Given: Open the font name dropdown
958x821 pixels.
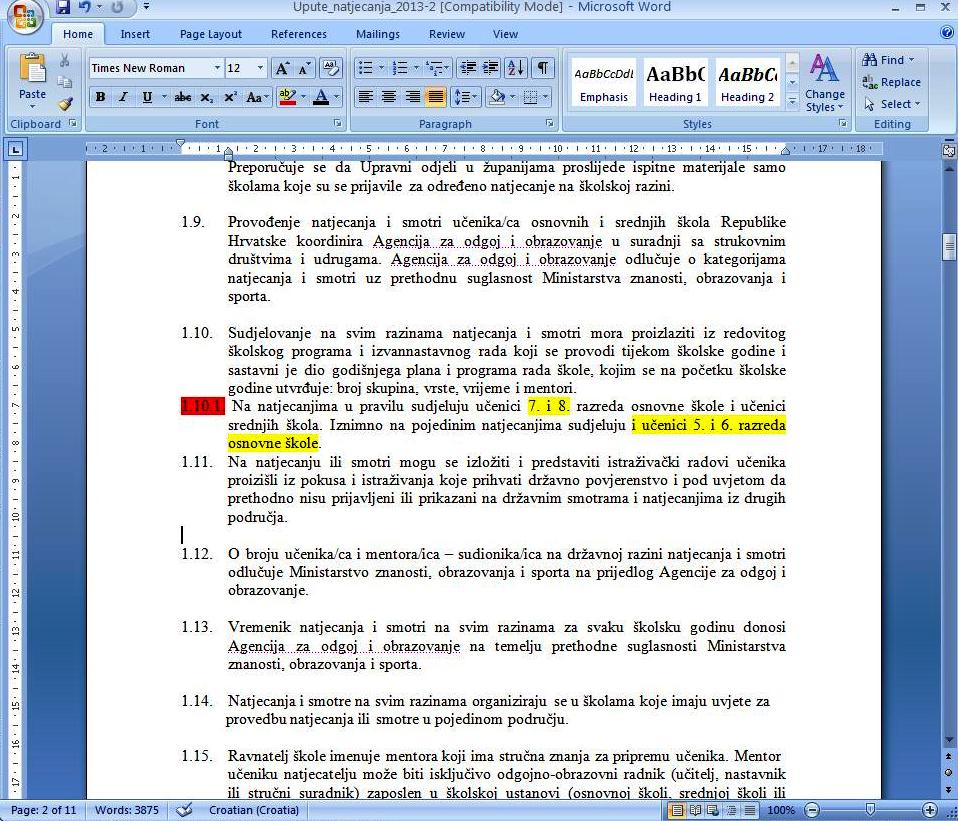Looking at the screenshot, I should (217, 68).
